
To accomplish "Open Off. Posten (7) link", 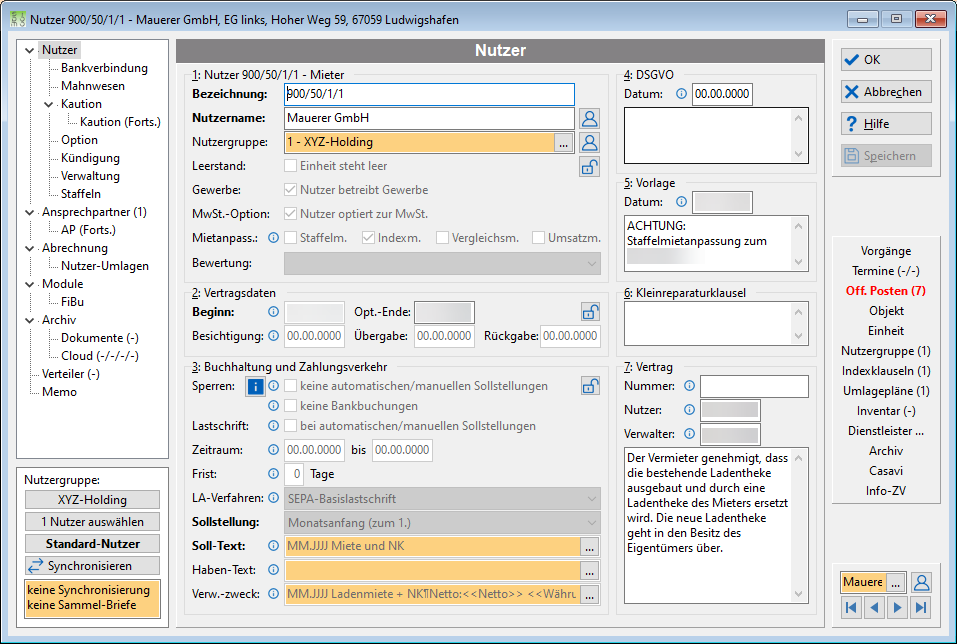I will click(886, 291).
